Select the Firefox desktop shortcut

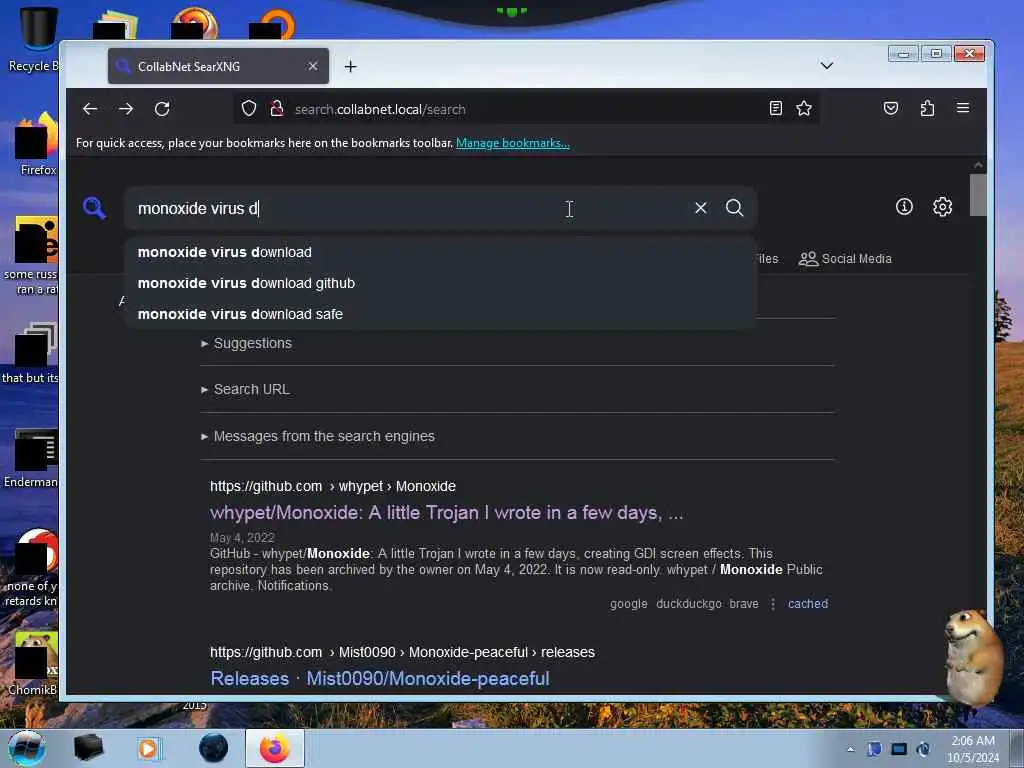click(38, 144)
